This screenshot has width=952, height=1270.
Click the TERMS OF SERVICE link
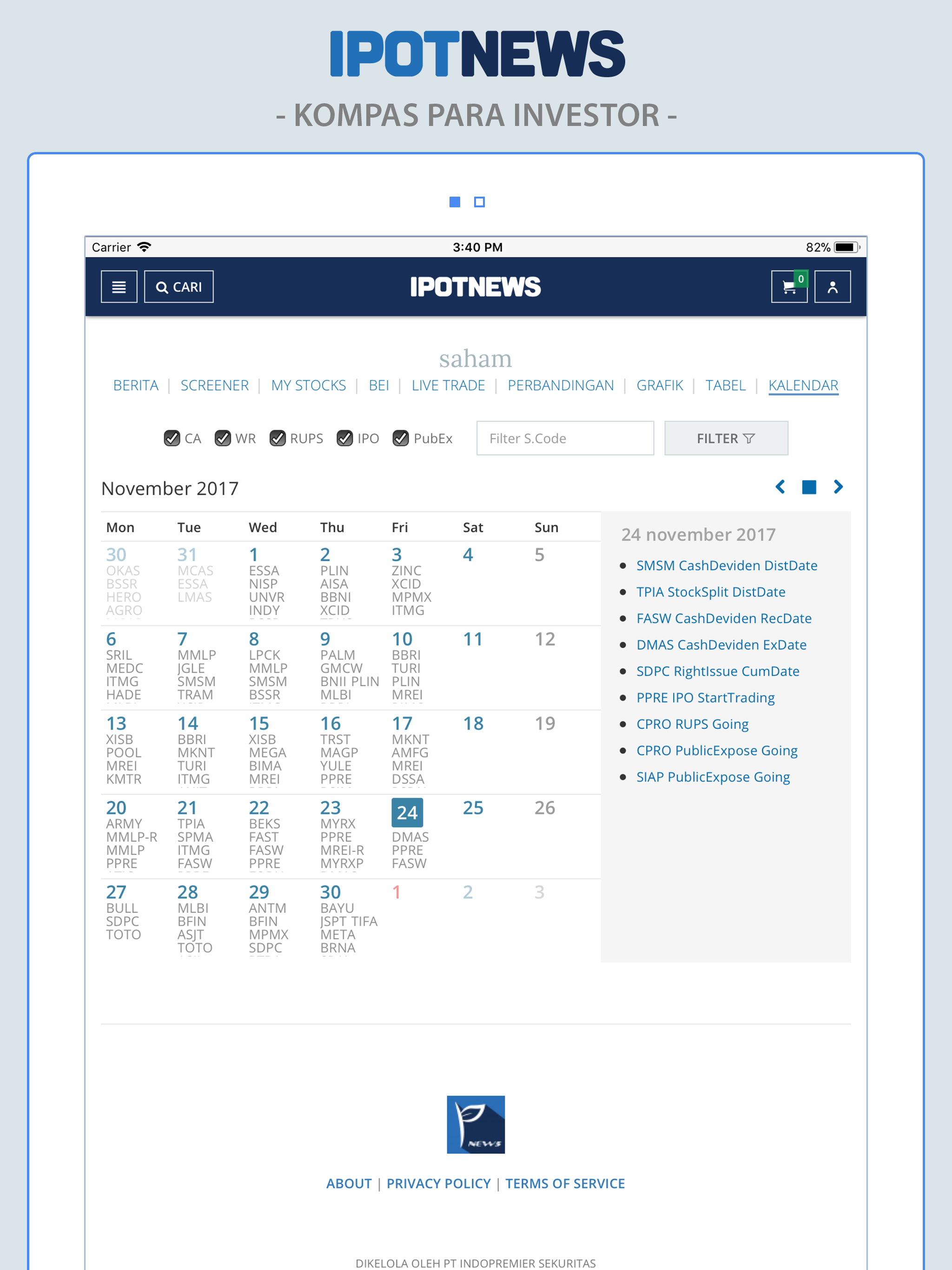tap(565, 1184)
